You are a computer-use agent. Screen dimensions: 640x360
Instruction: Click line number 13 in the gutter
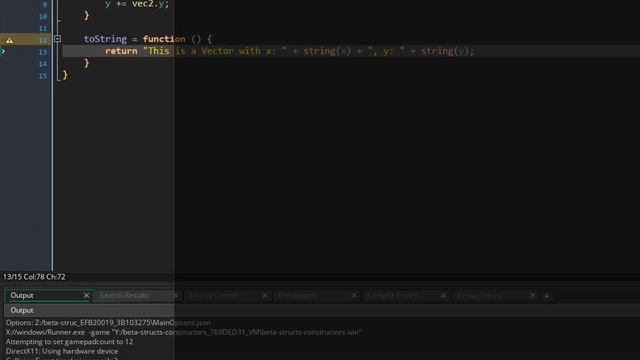click(x=43, y=52)
